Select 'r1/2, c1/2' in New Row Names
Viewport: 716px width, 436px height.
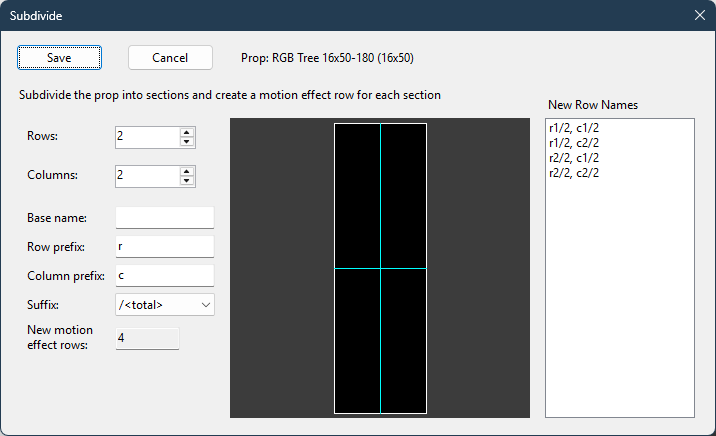point(574,128)
